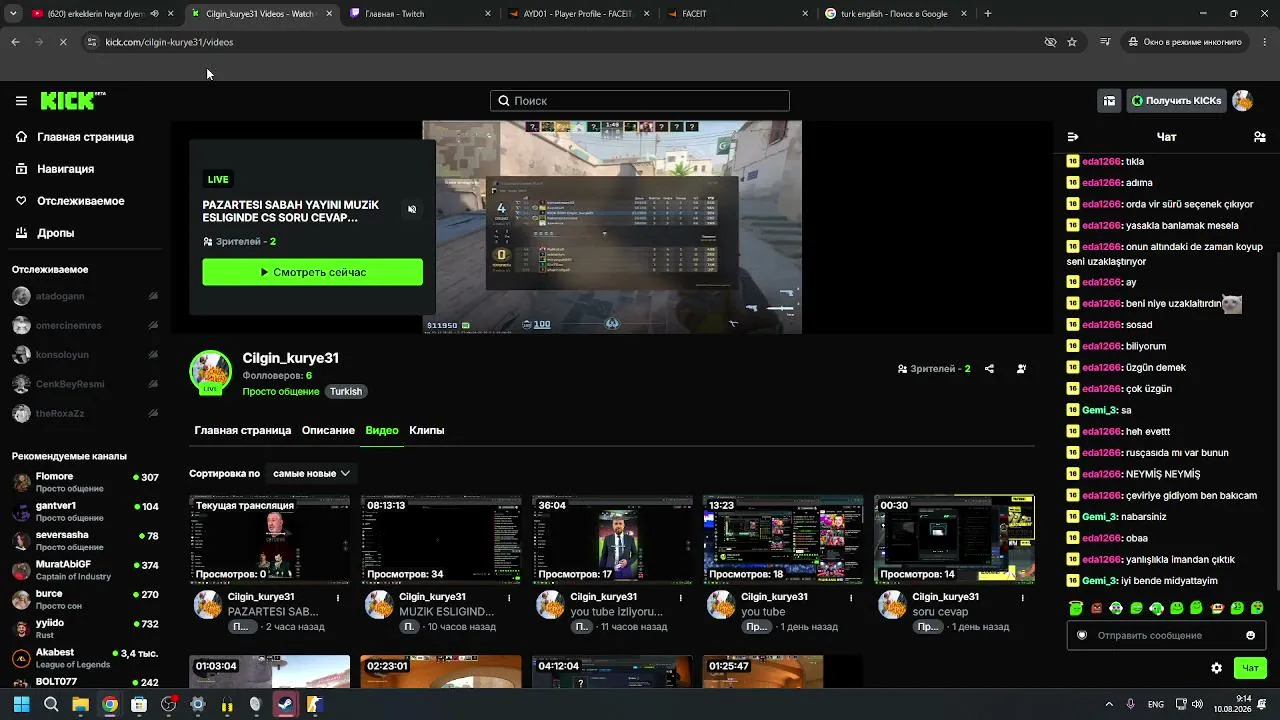The height and width of the screenshot is (720, 1280).
Task: Switch to the Главная страница channel tab
Action: [x=243, y=430]
